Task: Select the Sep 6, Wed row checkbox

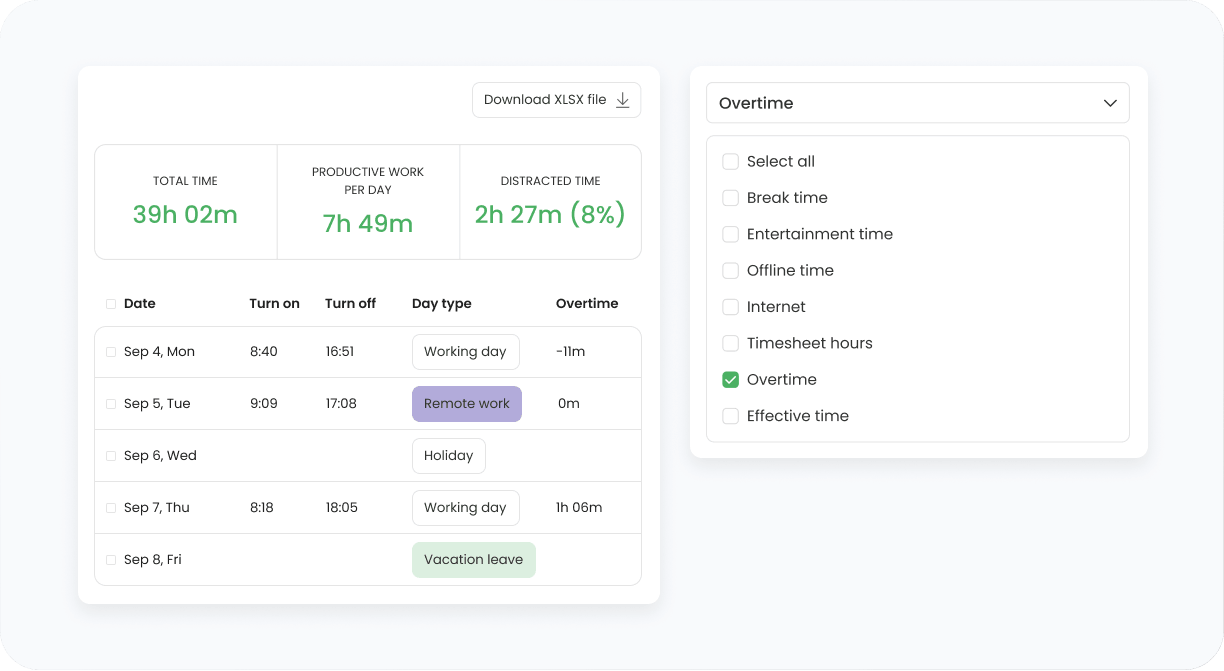Action: pyautogui.click(x=111, y=456)
